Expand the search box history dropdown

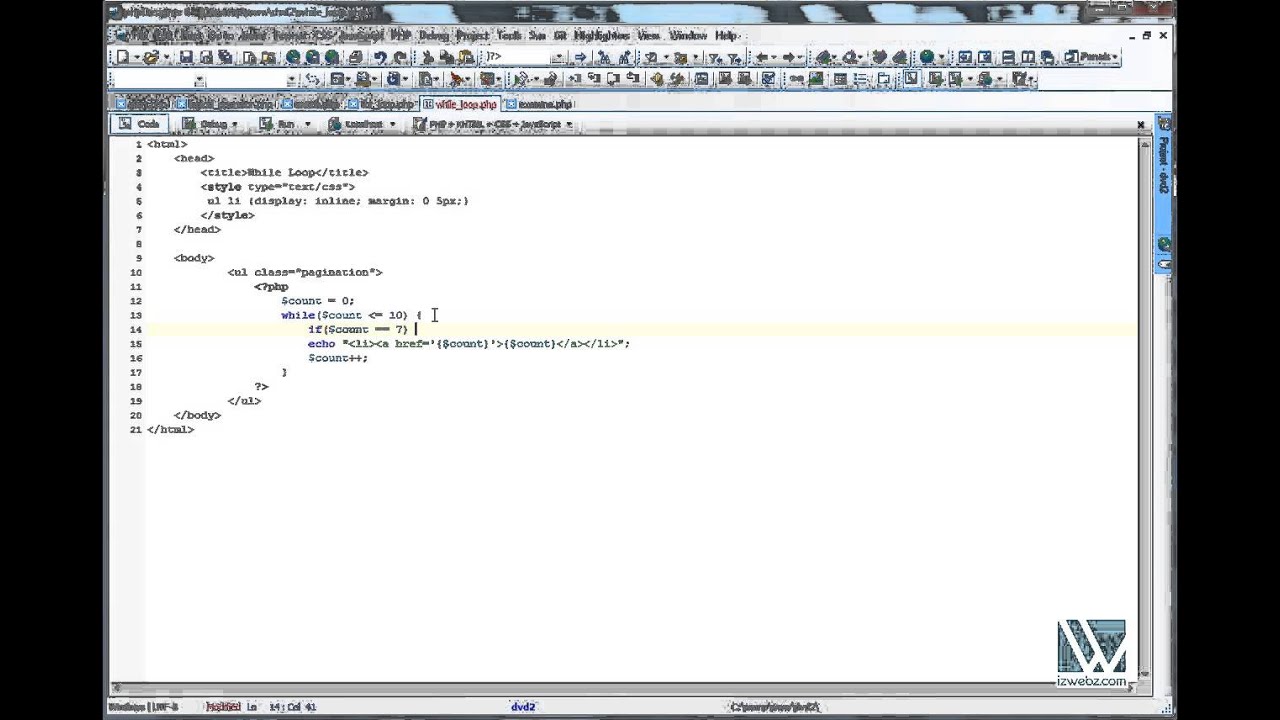(558, 57)
